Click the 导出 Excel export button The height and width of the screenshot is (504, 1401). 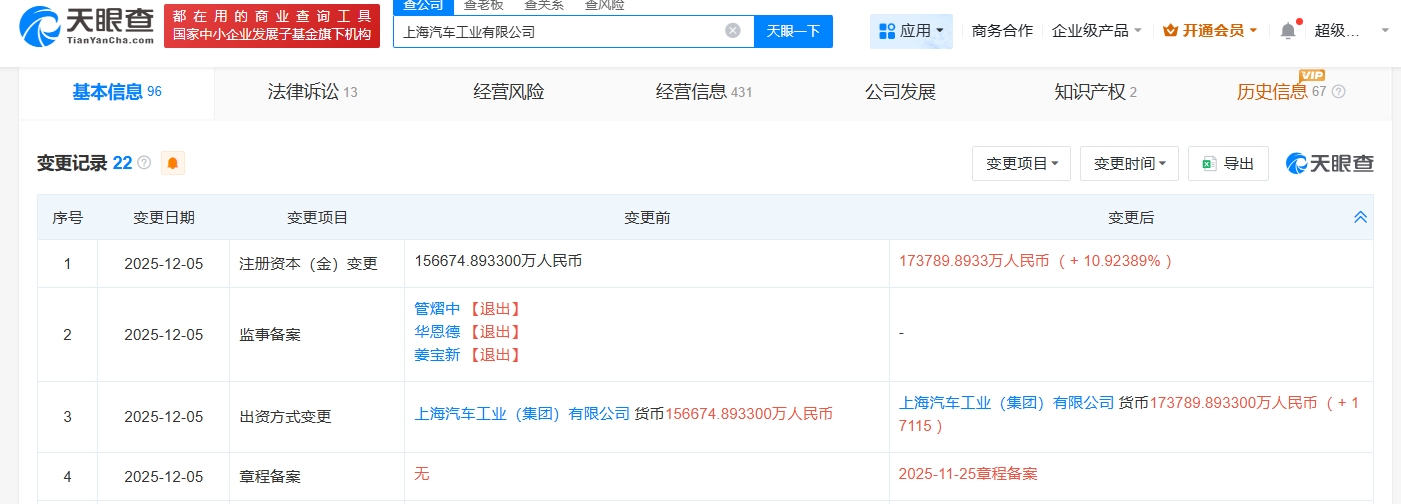[1228, 163]
